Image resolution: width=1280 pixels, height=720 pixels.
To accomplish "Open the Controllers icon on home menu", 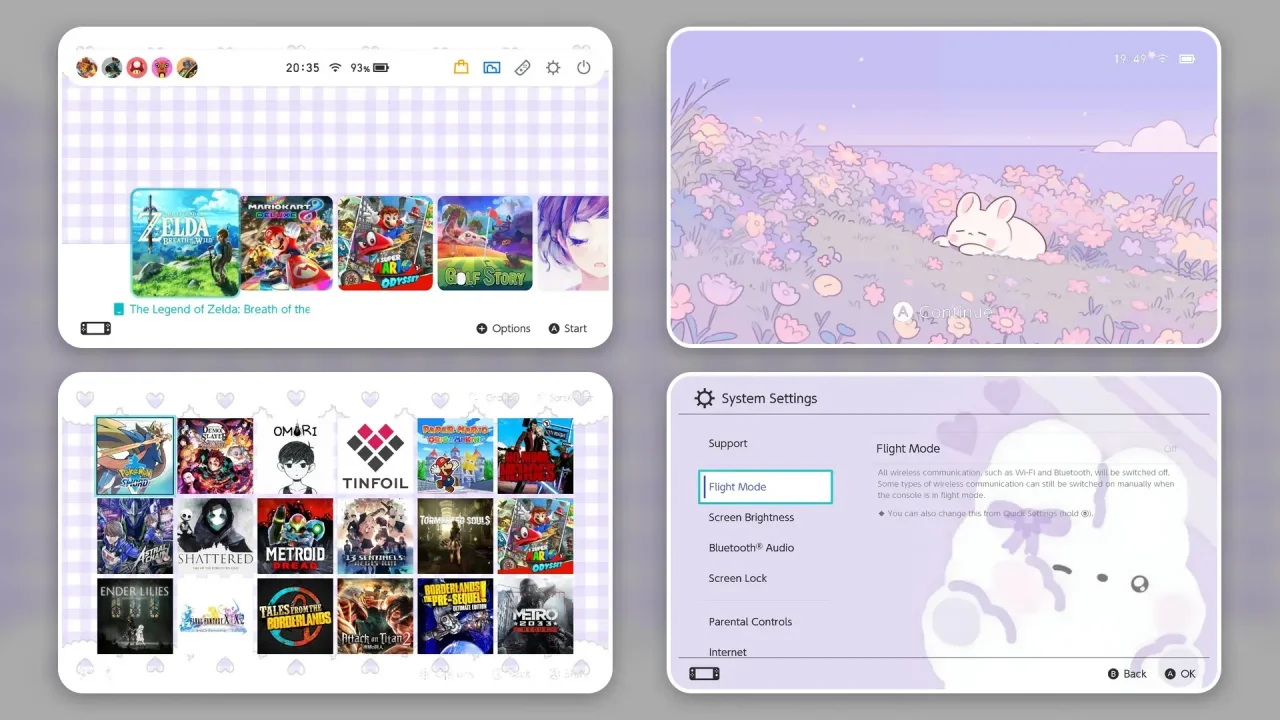I will pyautogui.click(x=522, y=68).
